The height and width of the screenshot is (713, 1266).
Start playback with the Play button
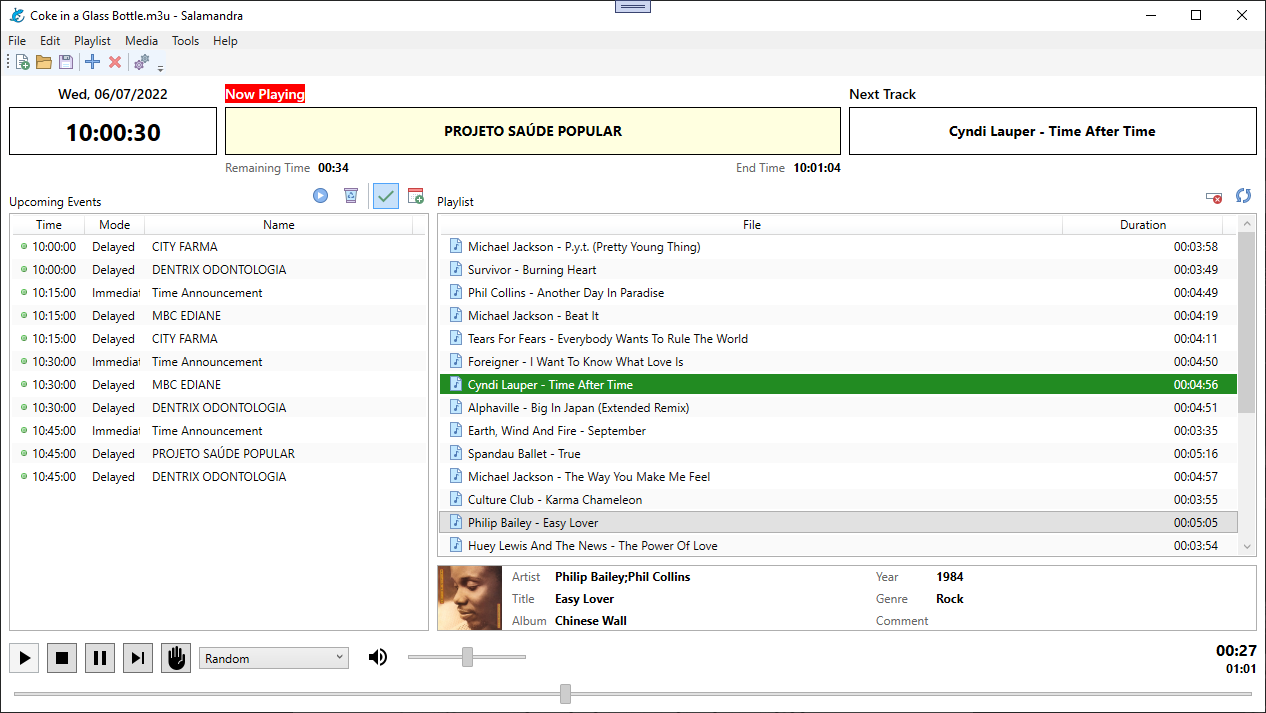pyautogui.click(x=24, y=658)
